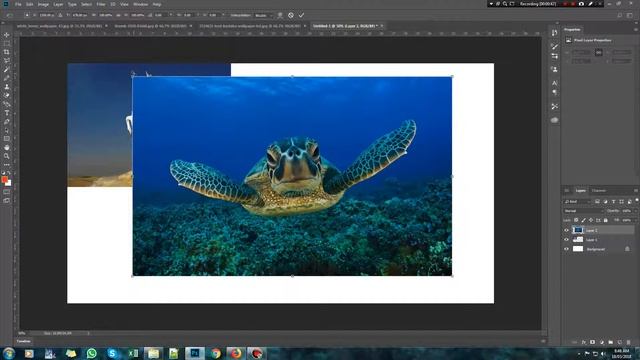Toggle lock transparent pixels

[576, 220]
